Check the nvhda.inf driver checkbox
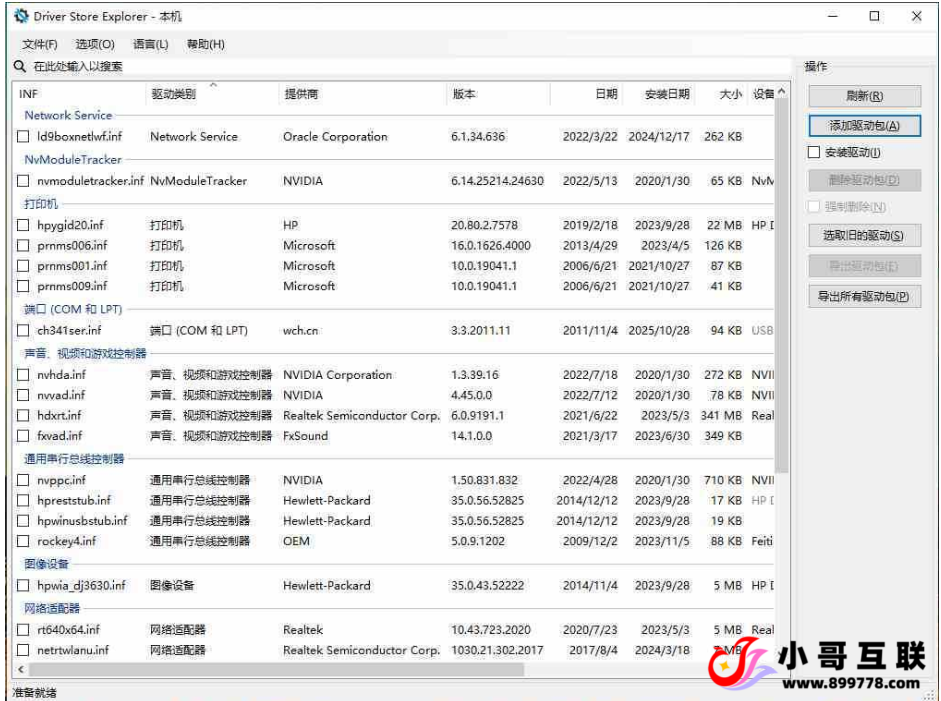The image size is (941, 701). click(x=24, y=374)
